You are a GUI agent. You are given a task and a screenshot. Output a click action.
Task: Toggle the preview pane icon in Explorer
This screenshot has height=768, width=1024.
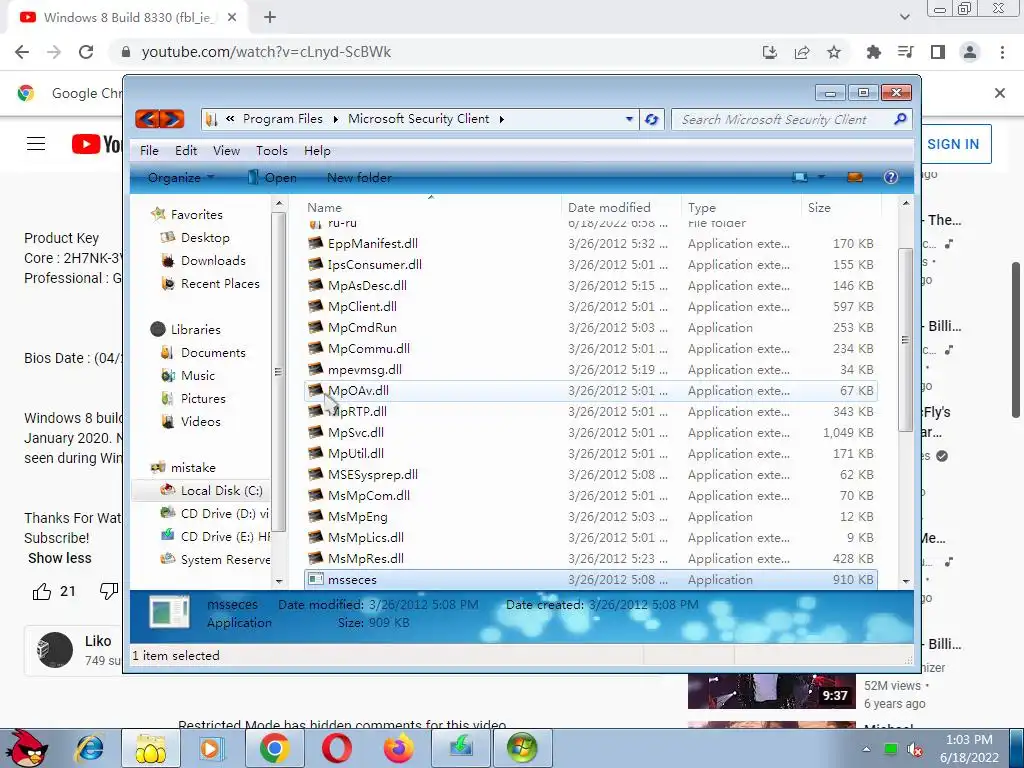(854, 178)
